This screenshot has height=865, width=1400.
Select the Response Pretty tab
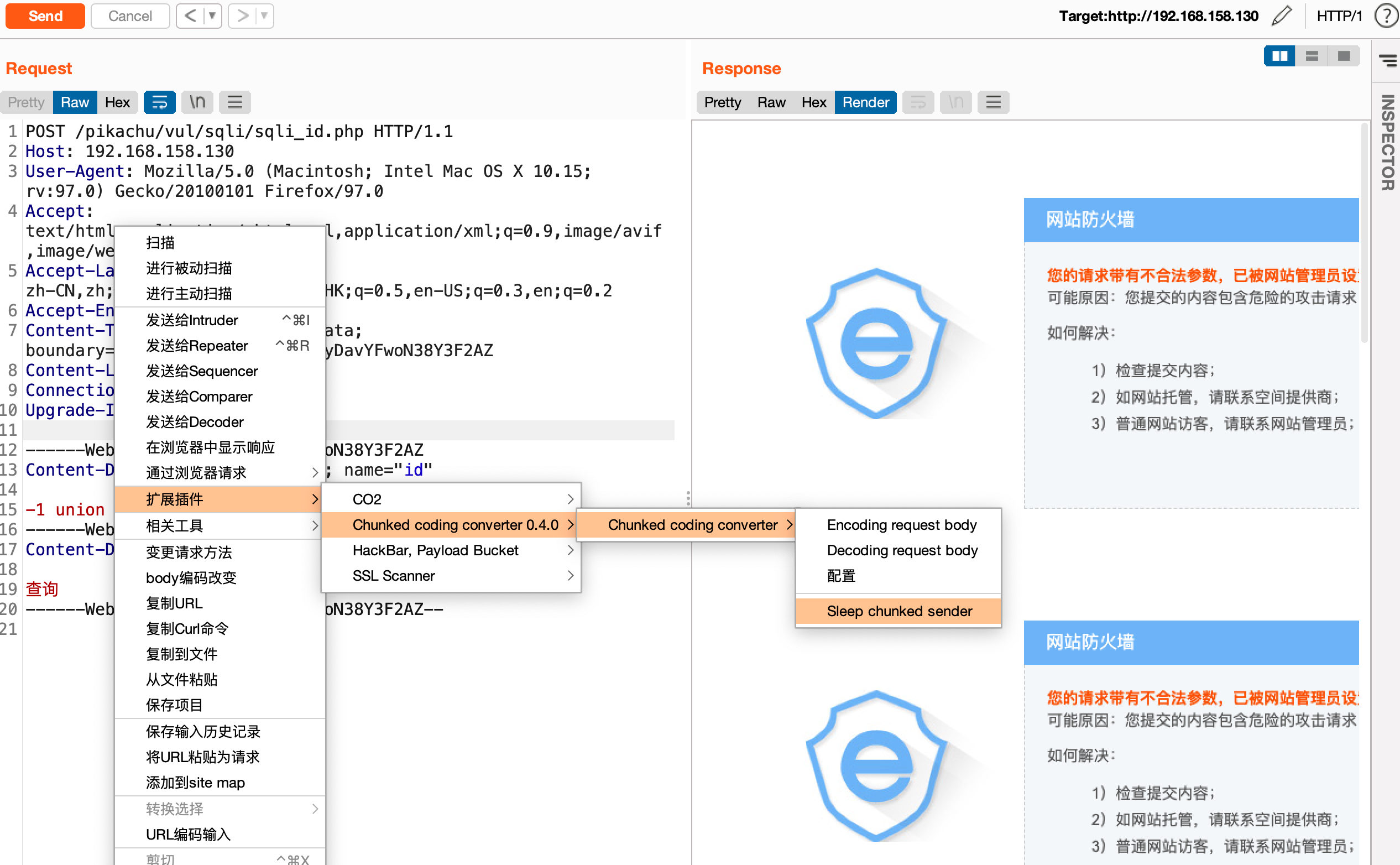pyautogui.click(x=723, y=102)
